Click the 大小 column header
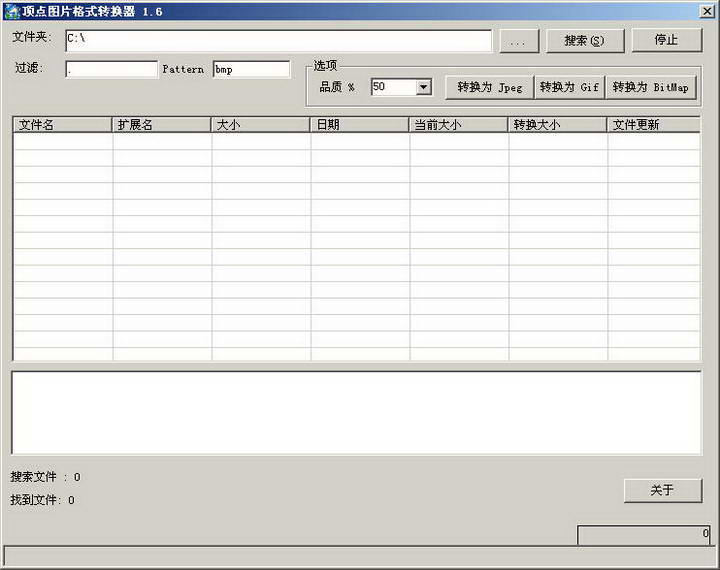This screenshot has height=570, width=720. click(260, 125)
